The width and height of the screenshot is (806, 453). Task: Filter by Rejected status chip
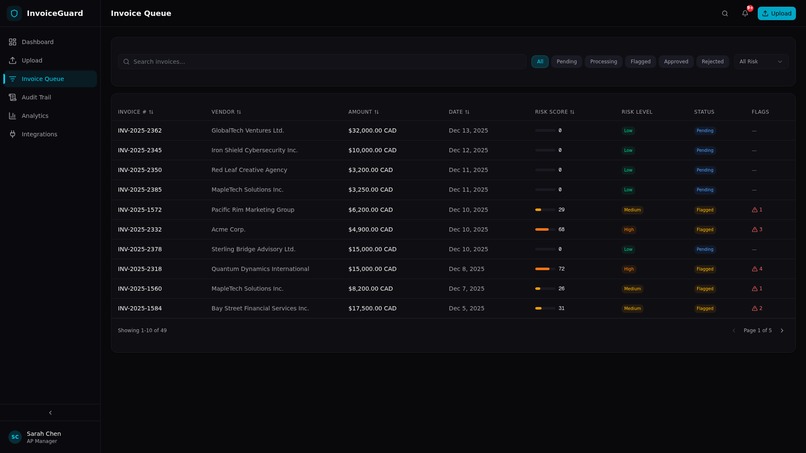pos(712,62)
